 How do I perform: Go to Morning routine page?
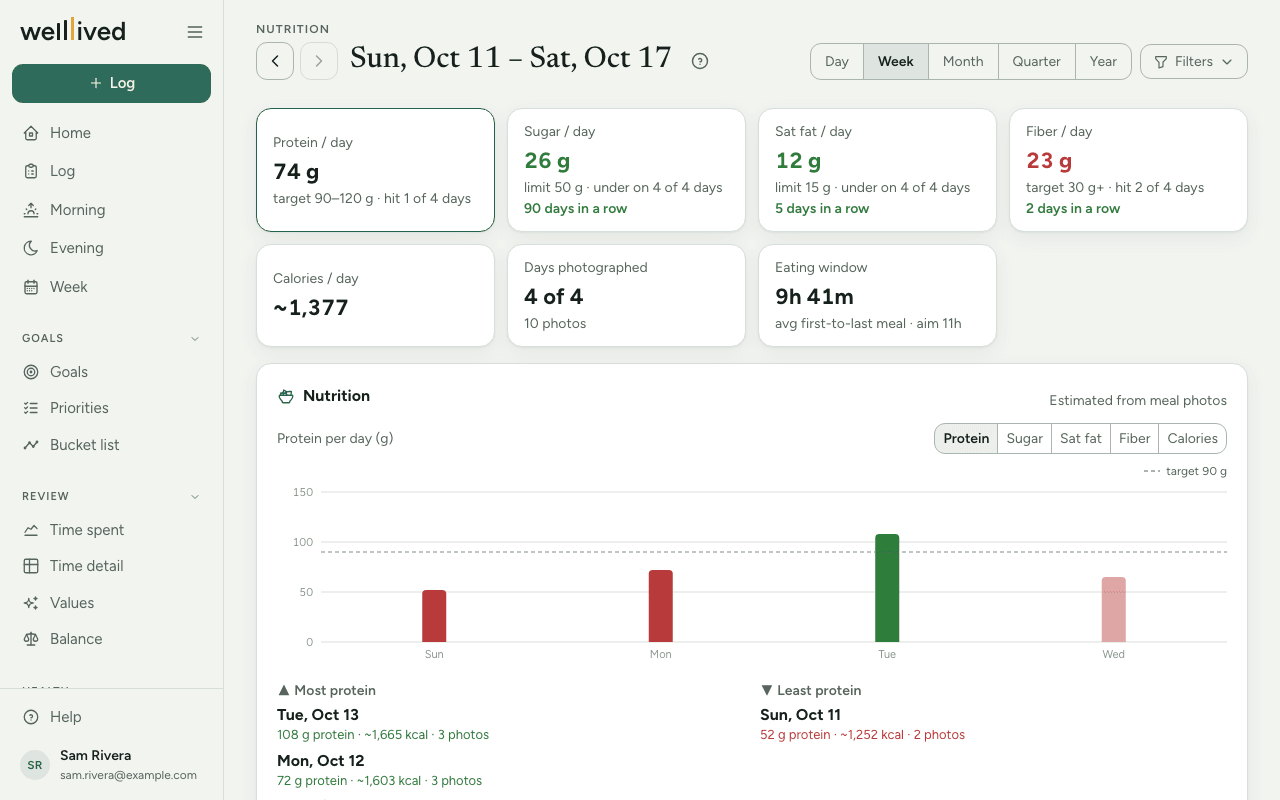[x=111, y=210]
